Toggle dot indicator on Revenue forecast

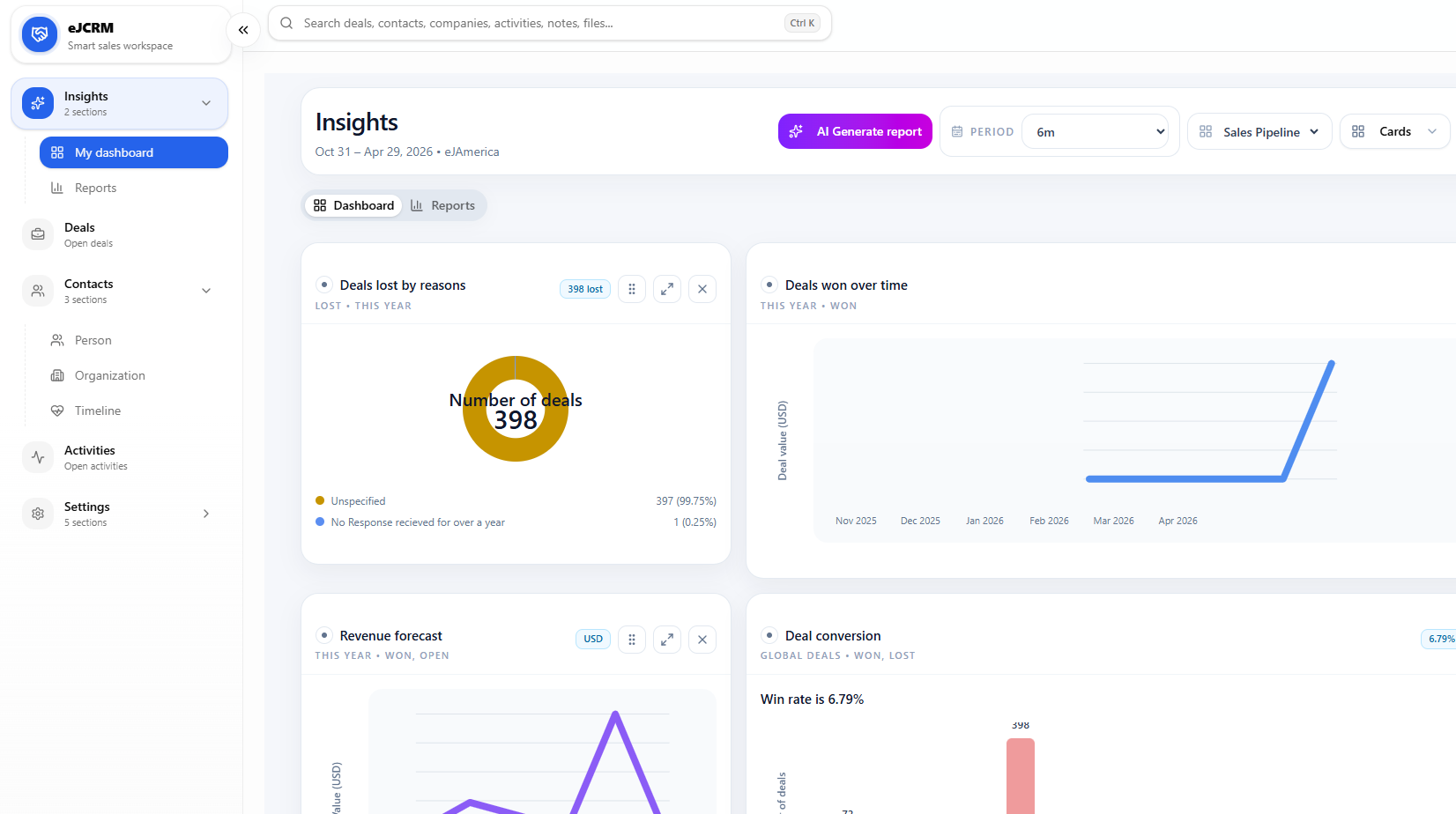click(x=324, y=635)
